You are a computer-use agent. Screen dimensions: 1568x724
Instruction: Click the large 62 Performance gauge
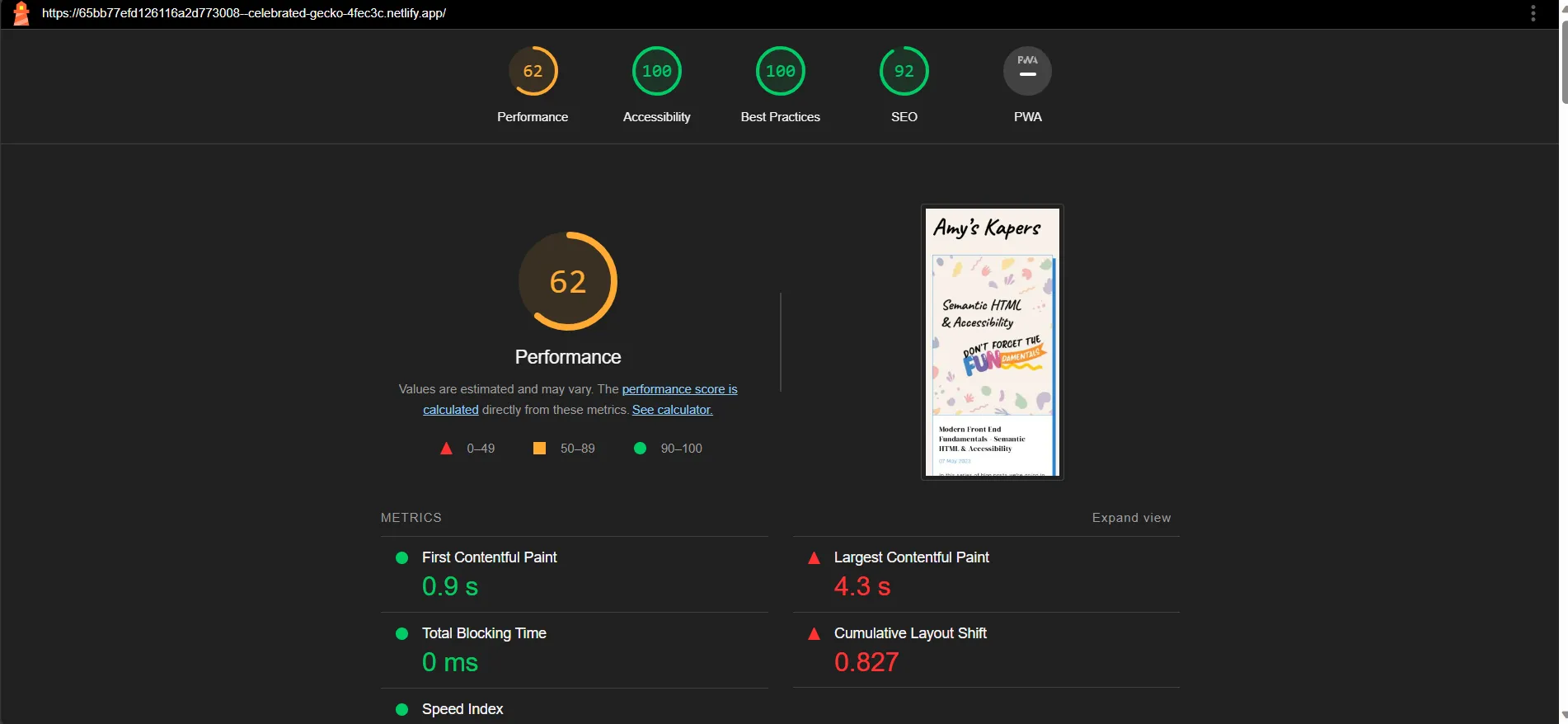pyautogui.click(x=567, y=282)
